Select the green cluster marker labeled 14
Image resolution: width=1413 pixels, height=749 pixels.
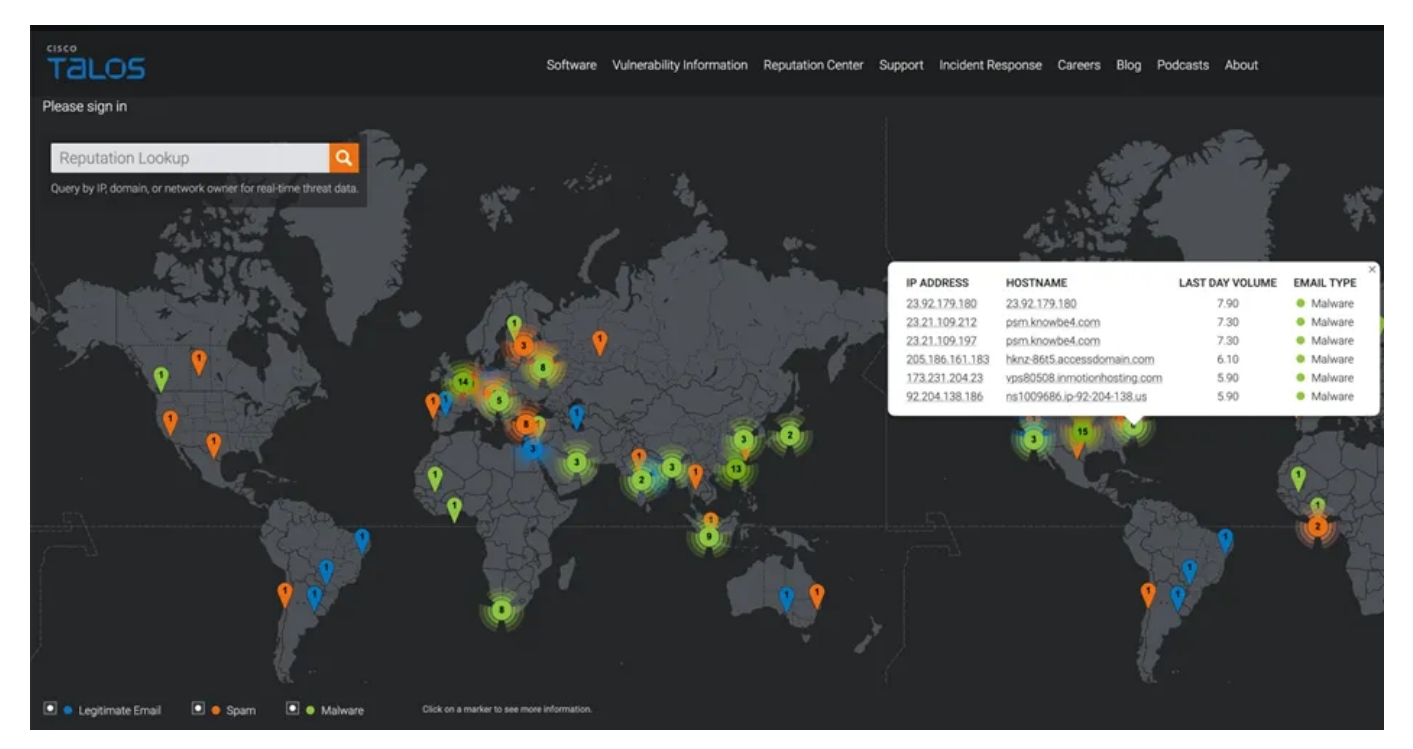462,382
